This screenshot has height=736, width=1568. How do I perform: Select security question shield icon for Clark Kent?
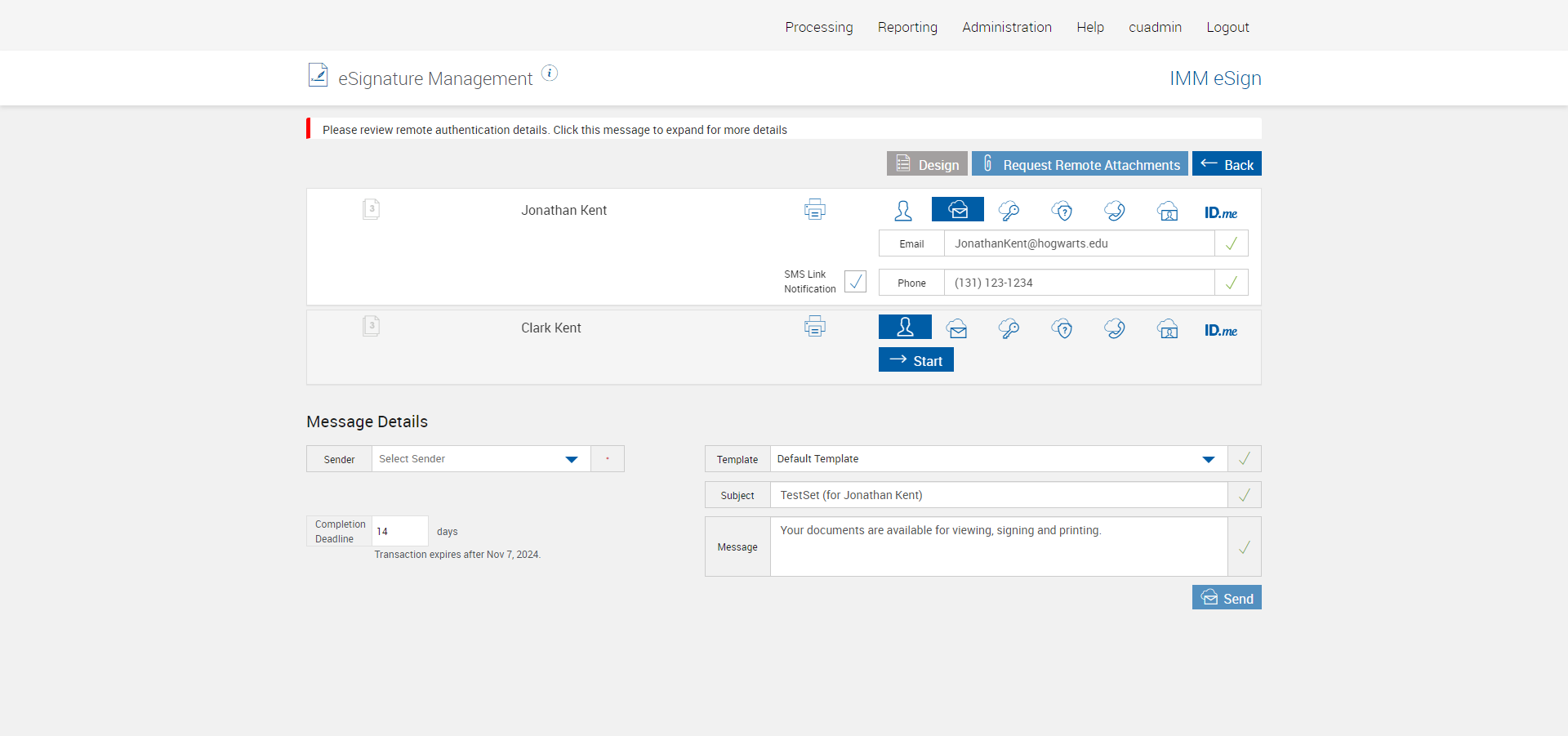click(x=1062, y=328)
